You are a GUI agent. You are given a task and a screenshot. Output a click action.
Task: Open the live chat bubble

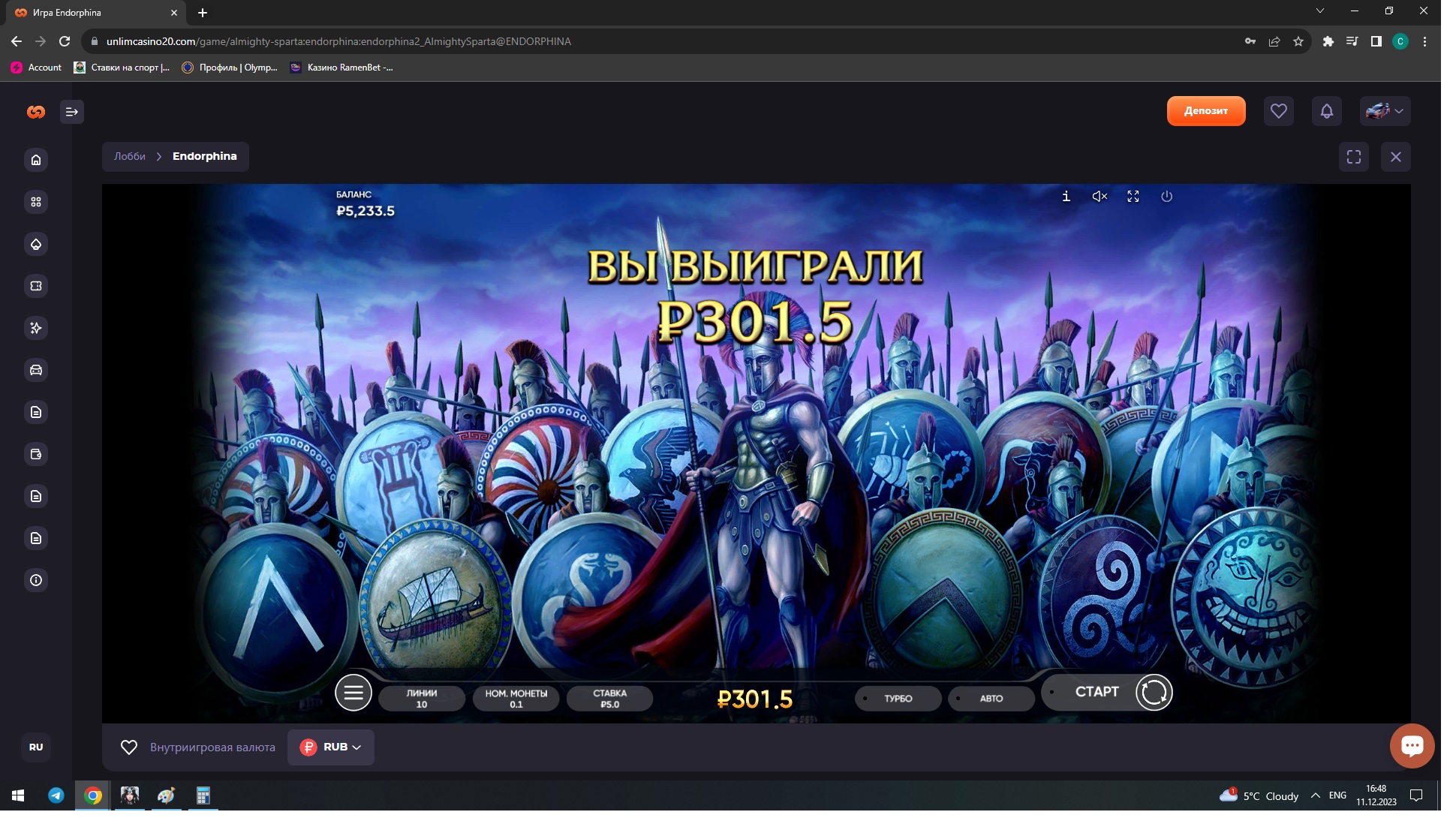[x=1412, y=745]
